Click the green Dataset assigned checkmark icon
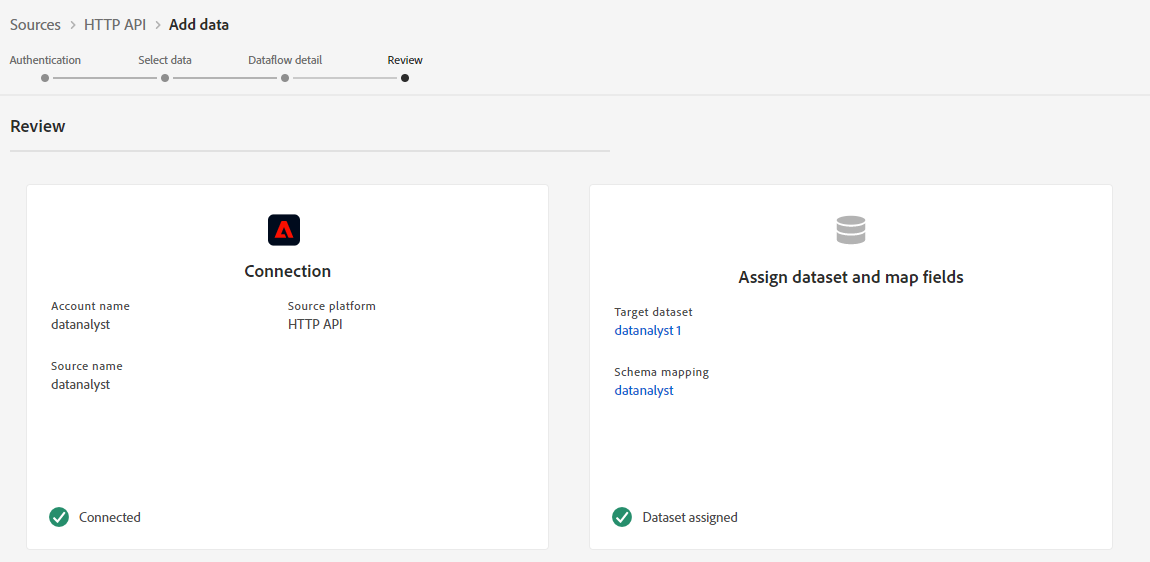 click(x=622, y=517)
